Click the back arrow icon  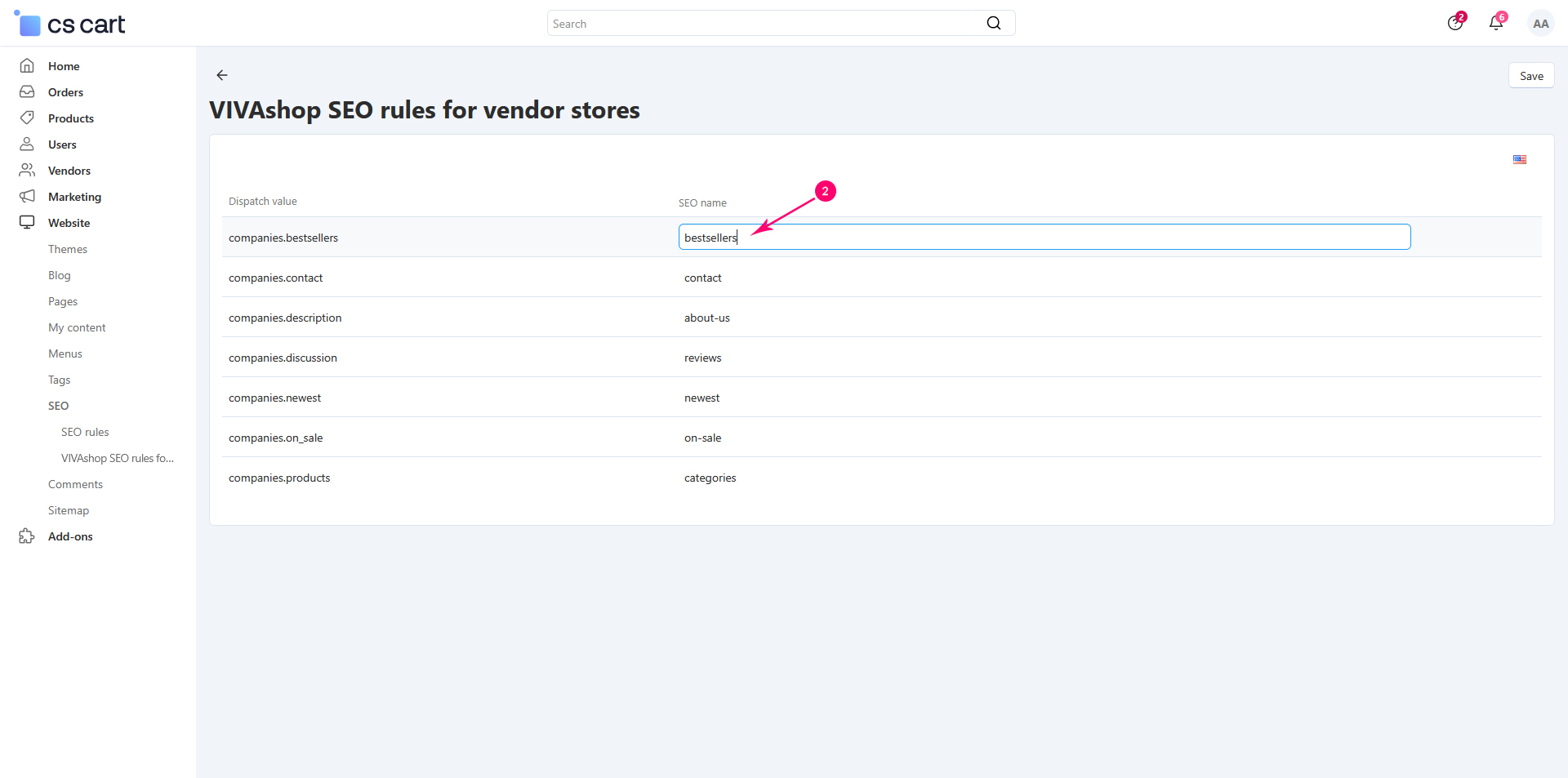pyautogui.click(x=222, y=75)
